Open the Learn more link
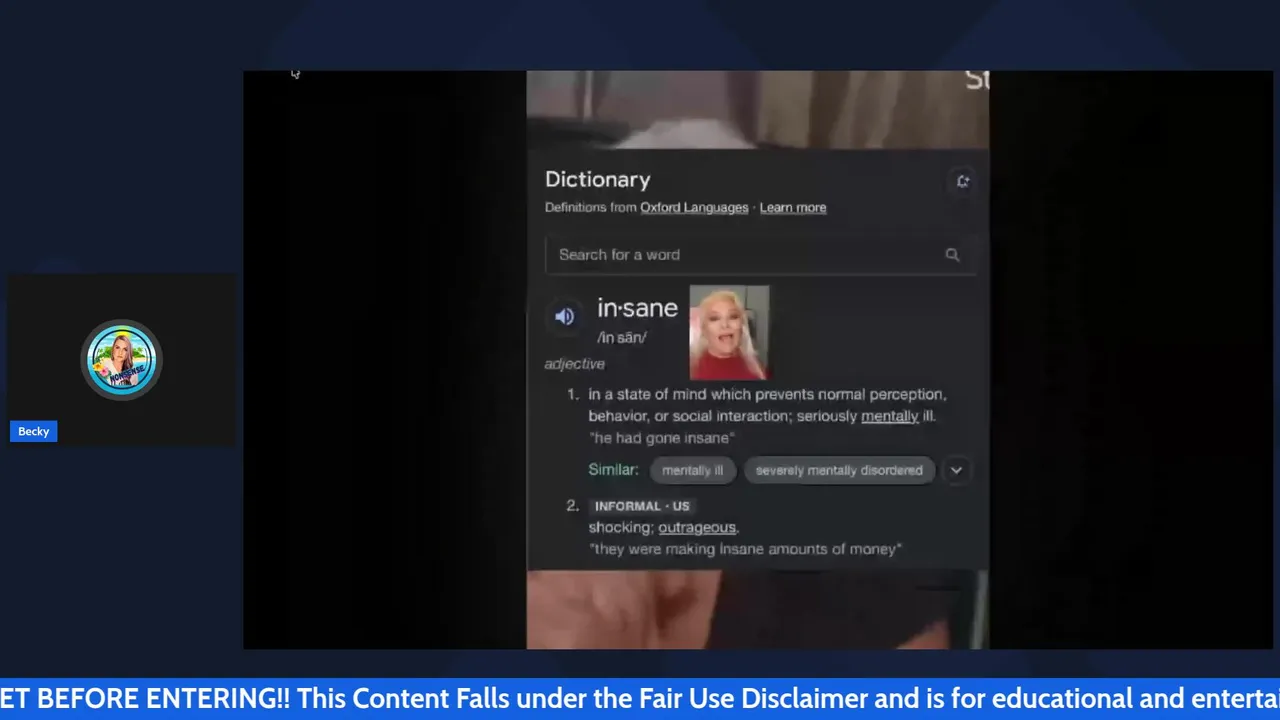The height and width of the screenshot is (720, 1280). click(793, 208)
